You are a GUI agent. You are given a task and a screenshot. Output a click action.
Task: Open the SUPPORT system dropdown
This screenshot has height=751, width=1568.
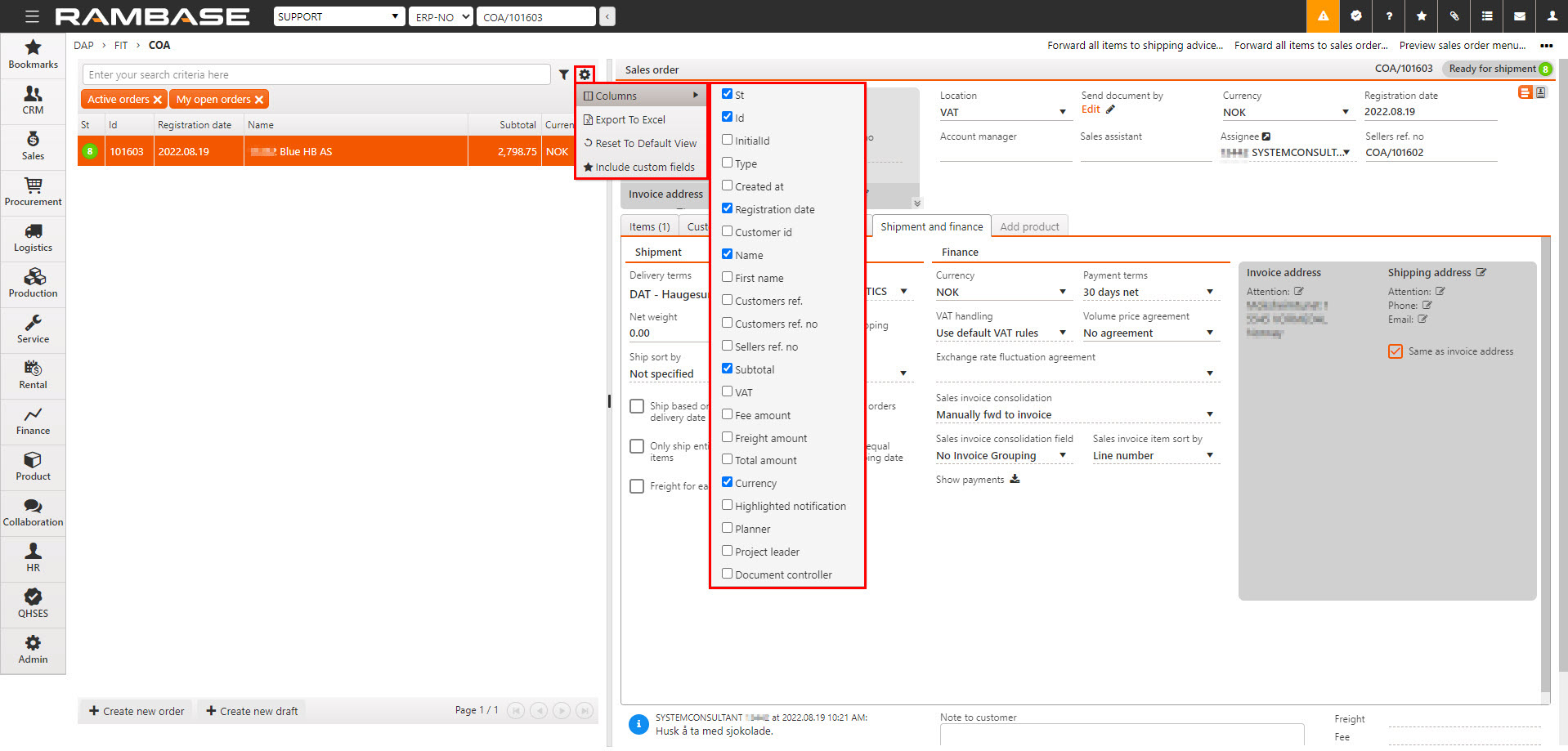[x=338, y=16]
